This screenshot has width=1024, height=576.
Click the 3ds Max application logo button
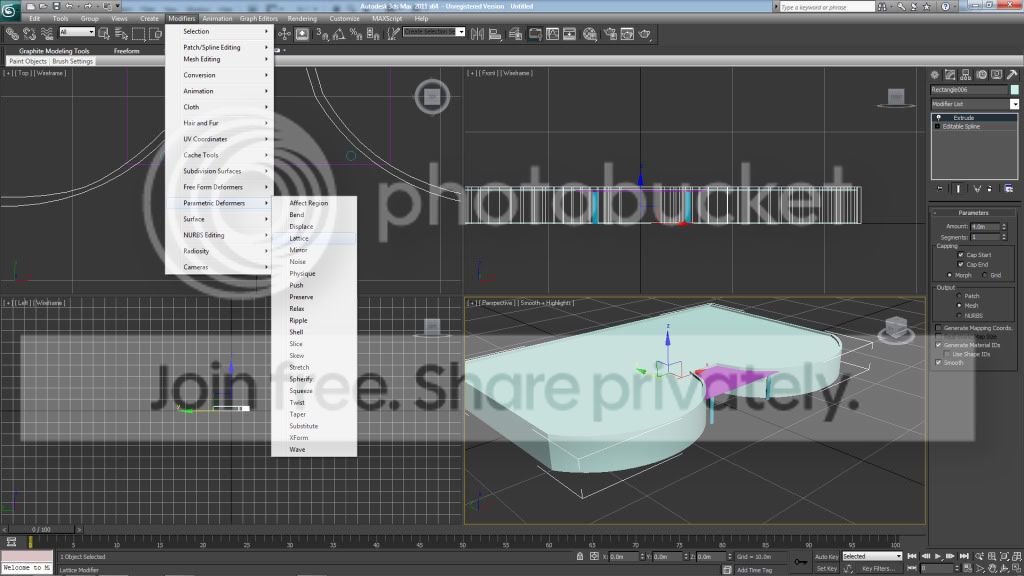click(9, 10)
